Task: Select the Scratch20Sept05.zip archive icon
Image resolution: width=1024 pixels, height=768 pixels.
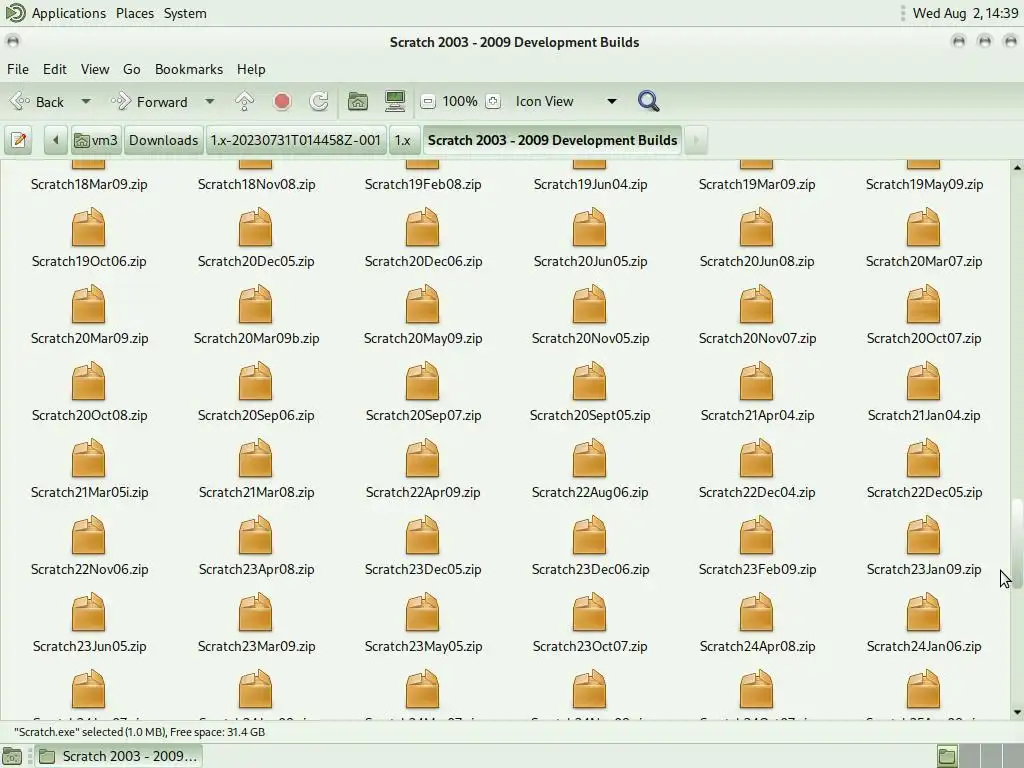Action: click(x=590, y=382)
